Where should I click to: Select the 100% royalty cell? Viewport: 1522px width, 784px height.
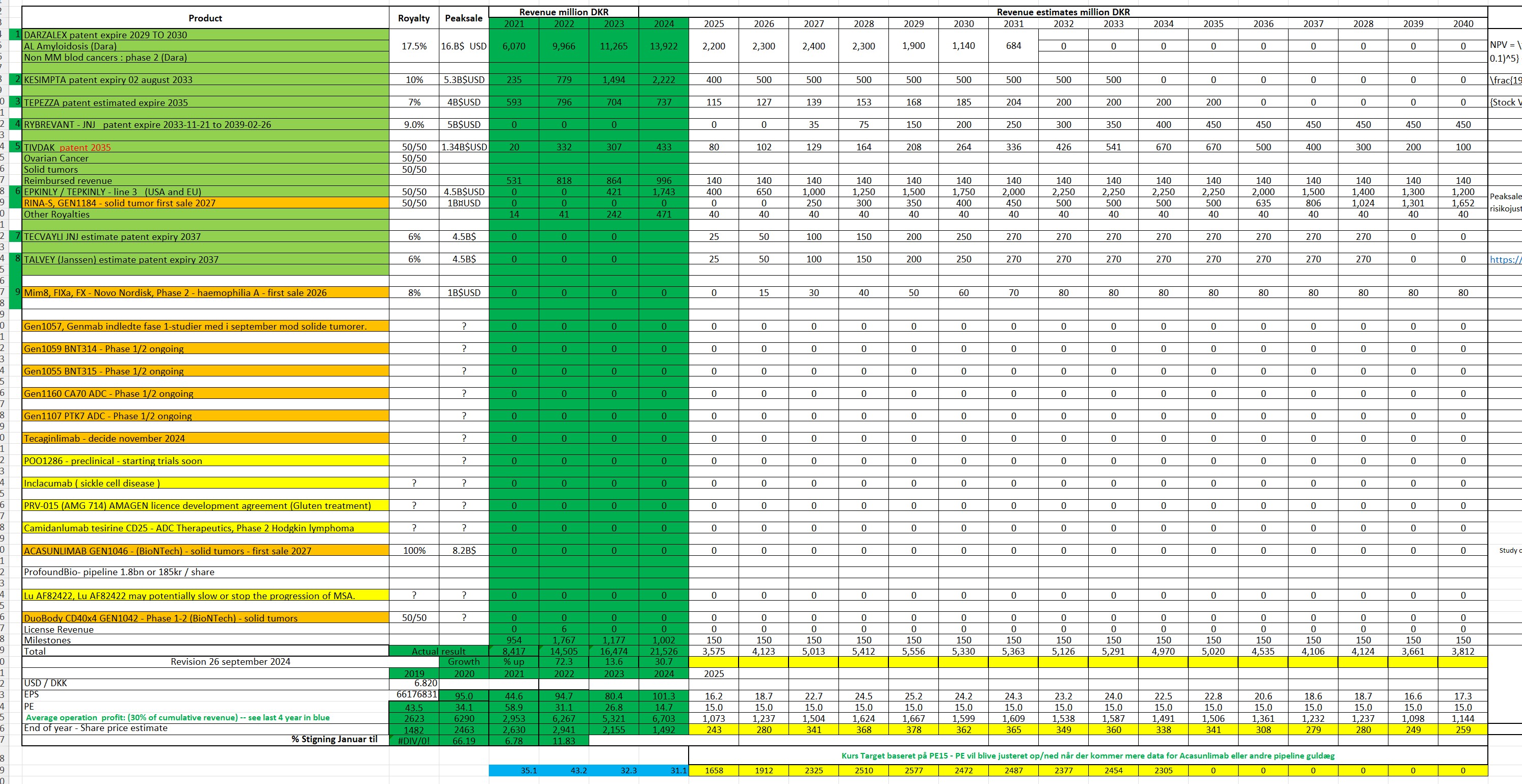(x=413, y=551)
